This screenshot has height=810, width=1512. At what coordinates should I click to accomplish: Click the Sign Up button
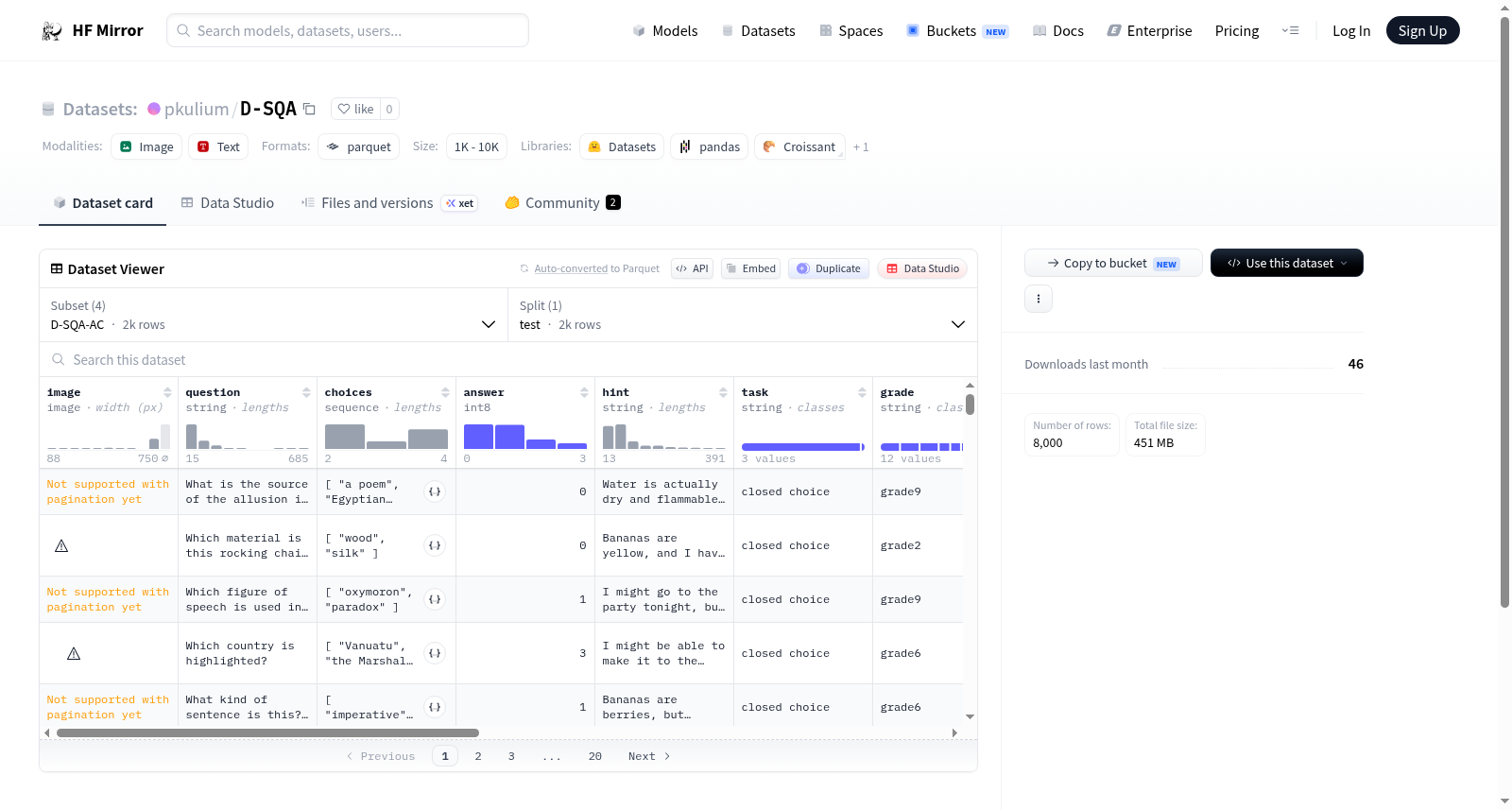(x=1422, y=30)
